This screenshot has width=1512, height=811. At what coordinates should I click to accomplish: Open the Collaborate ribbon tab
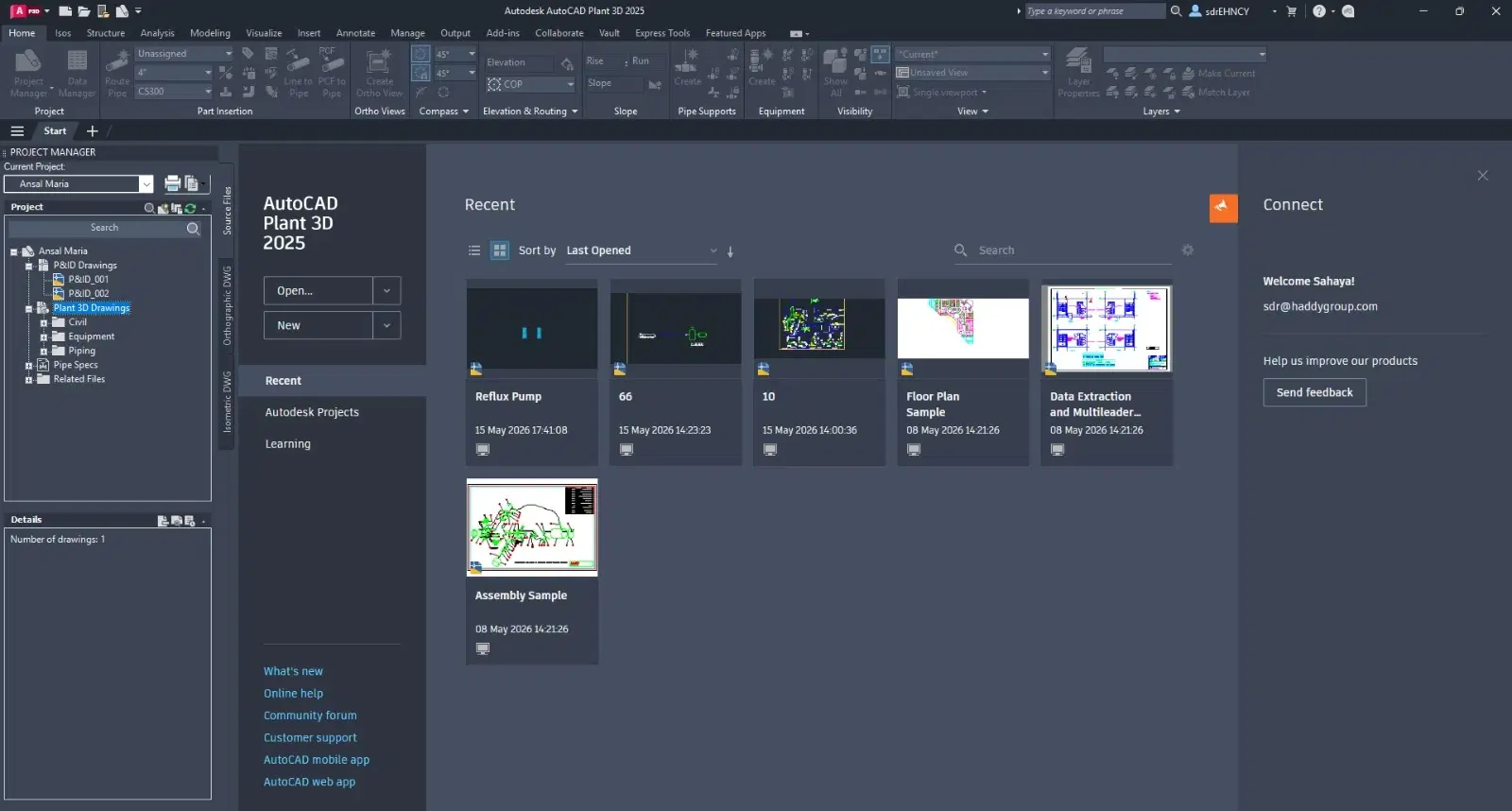tap(559, 33)
